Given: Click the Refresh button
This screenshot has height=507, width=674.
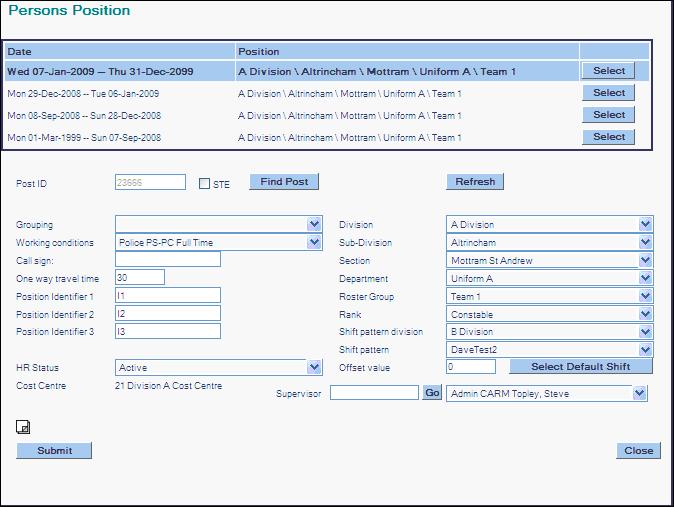Looking at the screenshot, I should pos(474,182).
